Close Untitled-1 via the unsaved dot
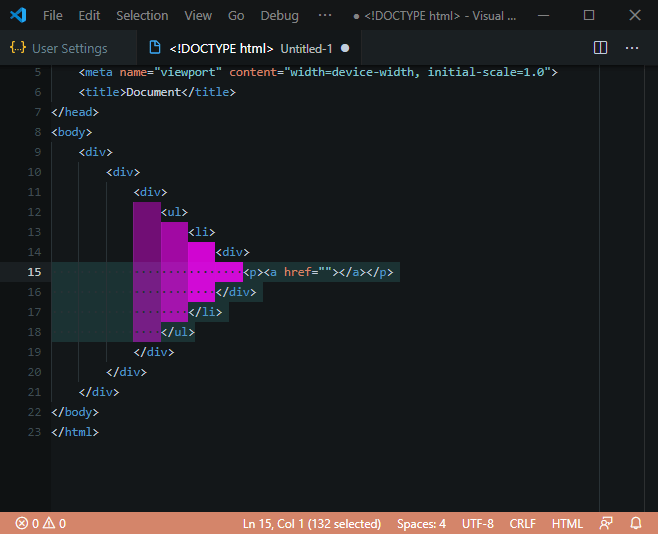Screen dimensions: 658x534 coord(345,48)
